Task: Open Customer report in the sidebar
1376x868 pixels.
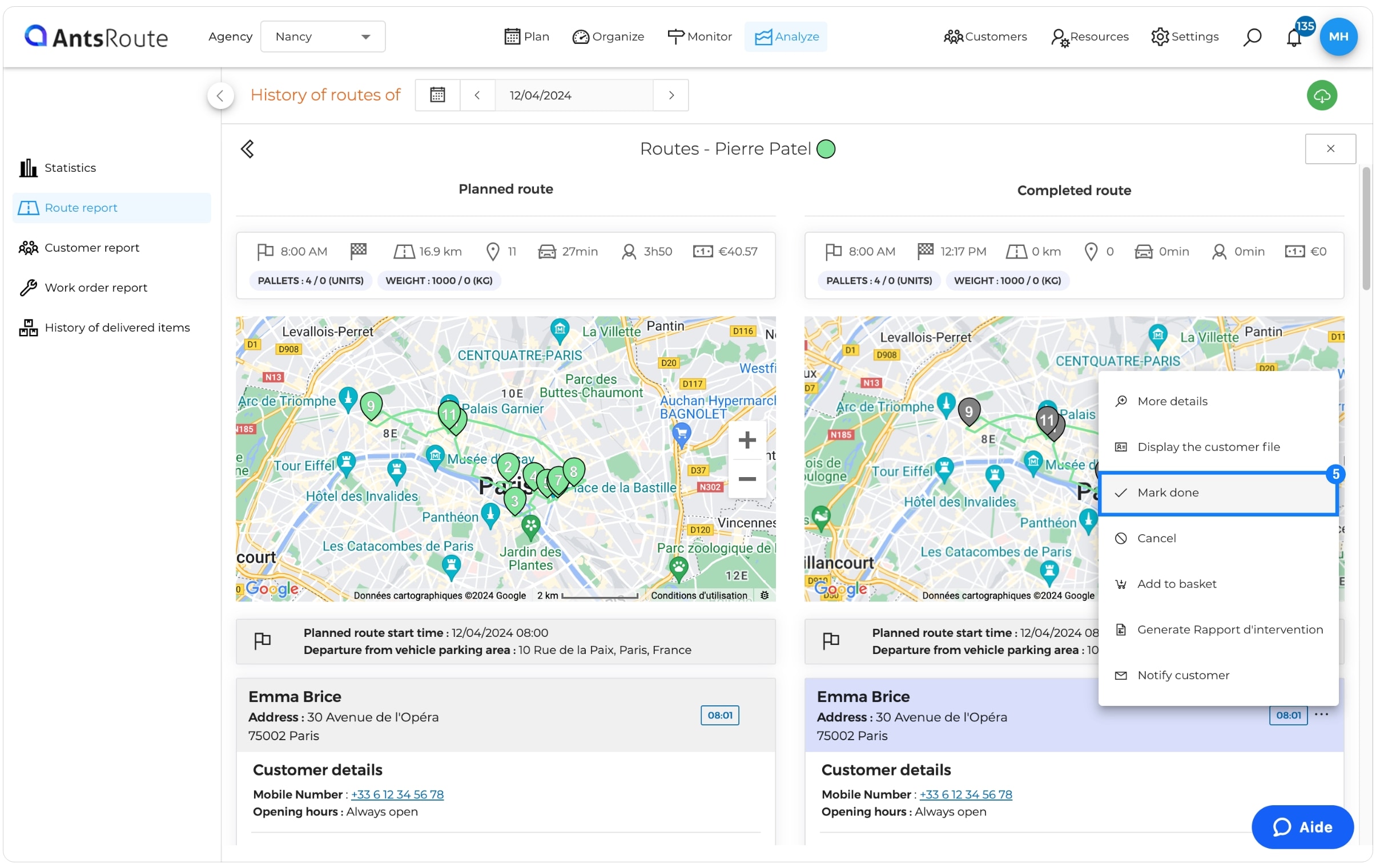Action: [x=111, y=248]
